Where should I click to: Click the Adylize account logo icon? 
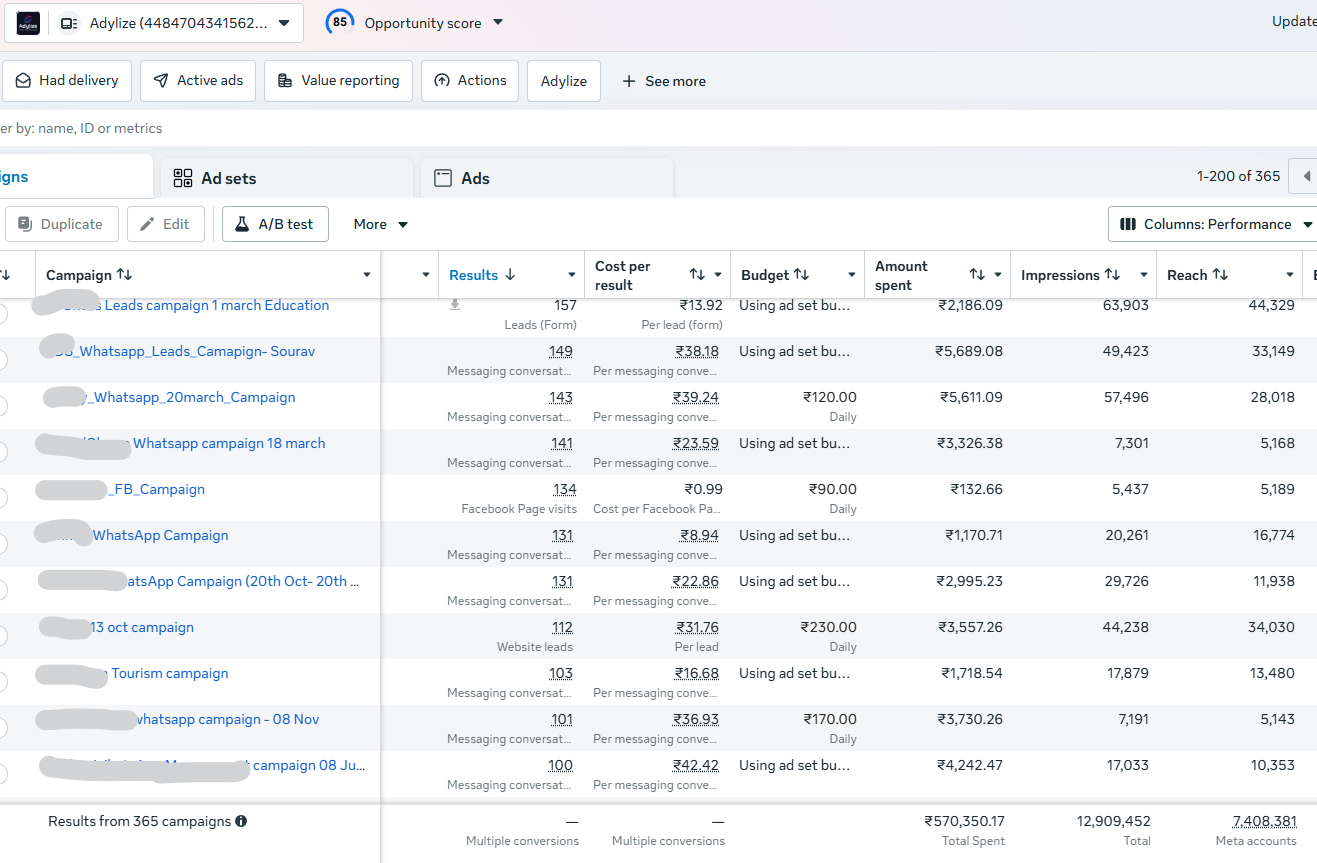[28, 23]
